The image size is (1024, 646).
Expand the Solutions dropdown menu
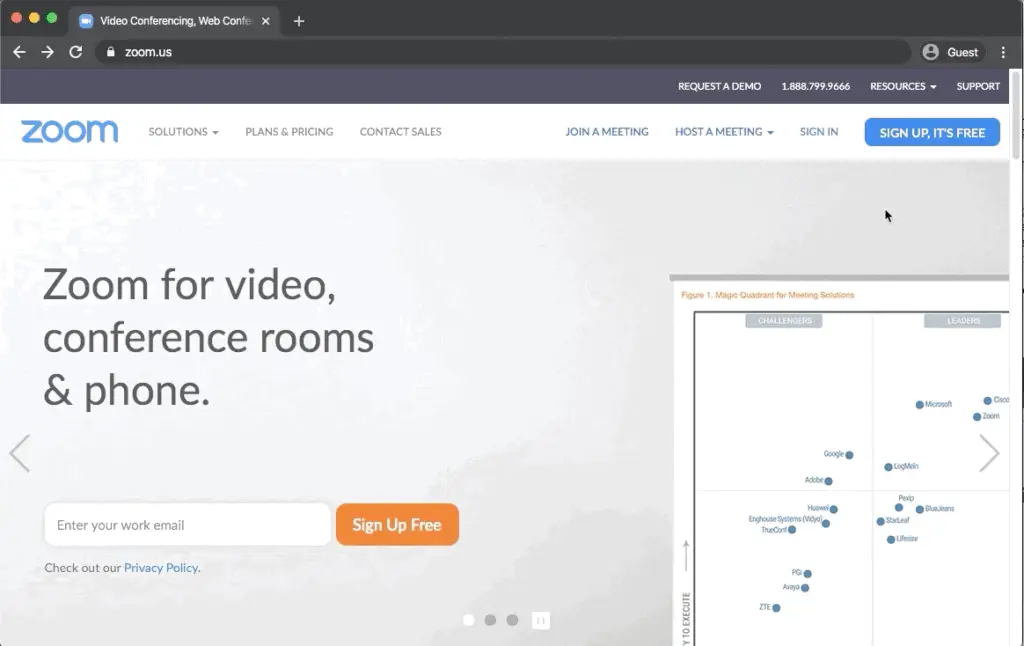(x=183, y=132)
